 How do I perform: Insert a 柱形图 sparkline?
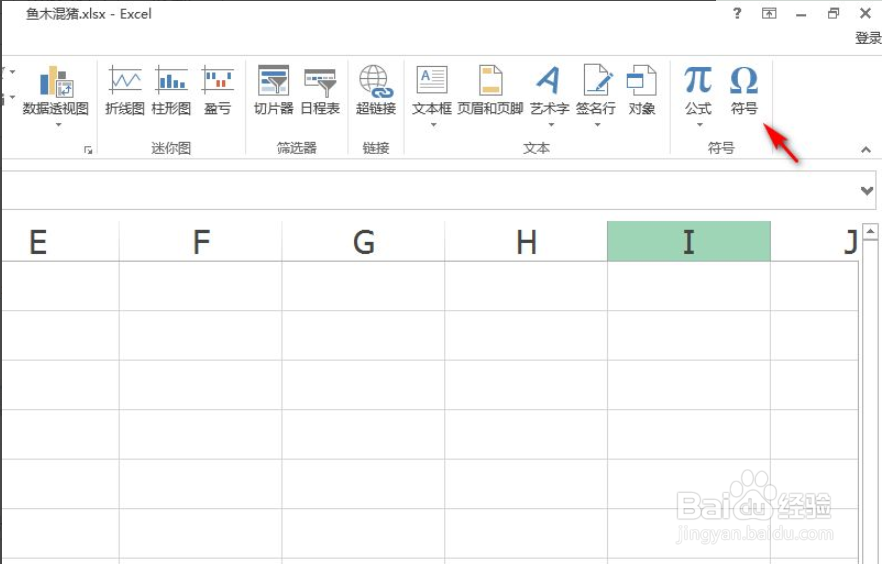point(171,88)
